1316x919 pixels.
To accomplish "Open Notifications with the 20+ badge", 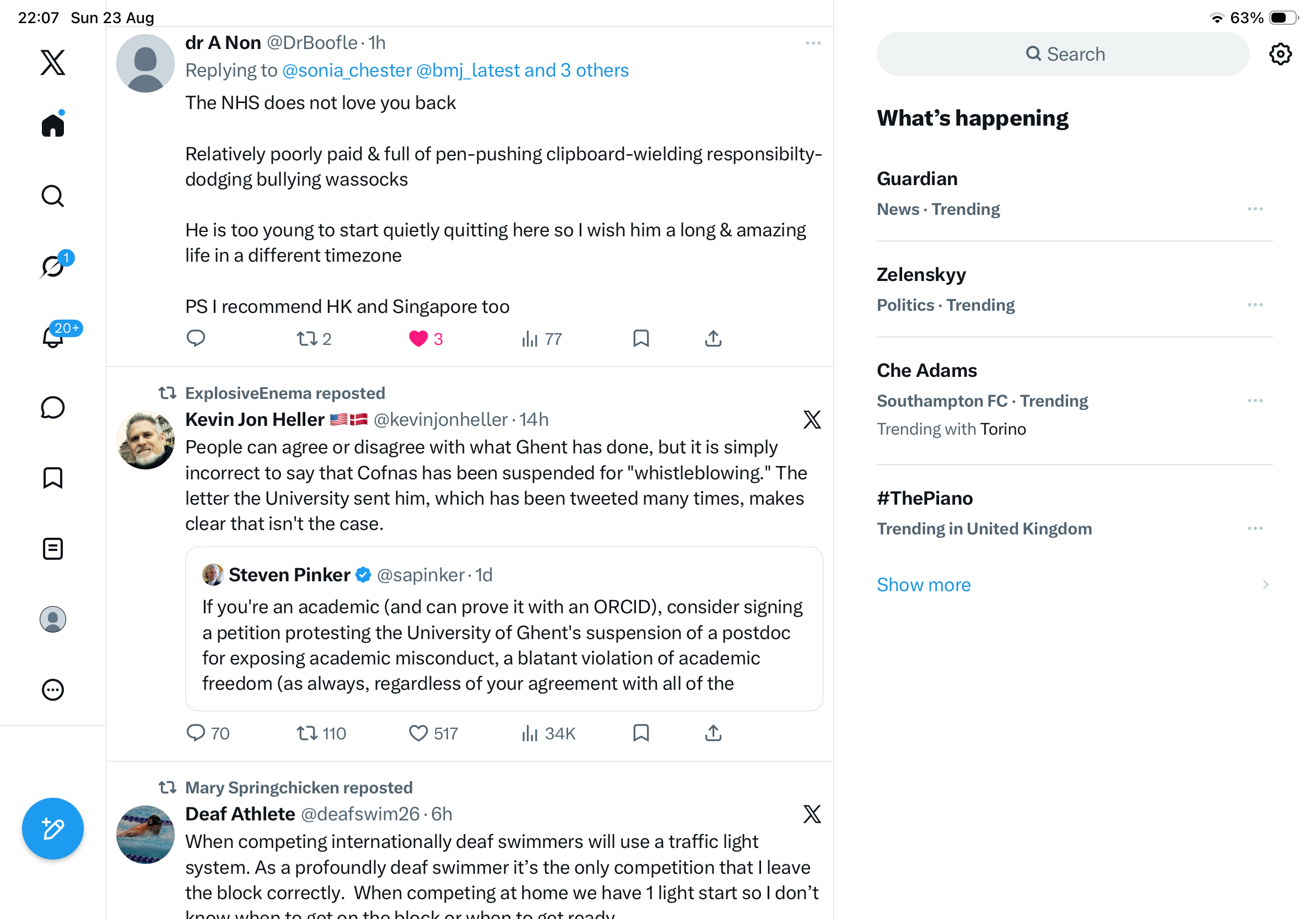I will pyautogui.click(x=53, y=336).
